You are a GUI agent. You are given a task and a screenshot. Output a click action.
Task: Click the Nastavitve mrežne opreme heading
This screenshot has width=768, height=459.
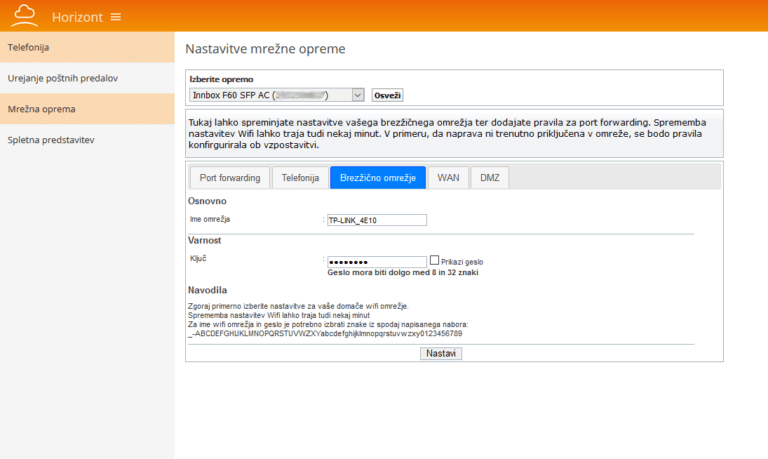click(x=265, y=49)
